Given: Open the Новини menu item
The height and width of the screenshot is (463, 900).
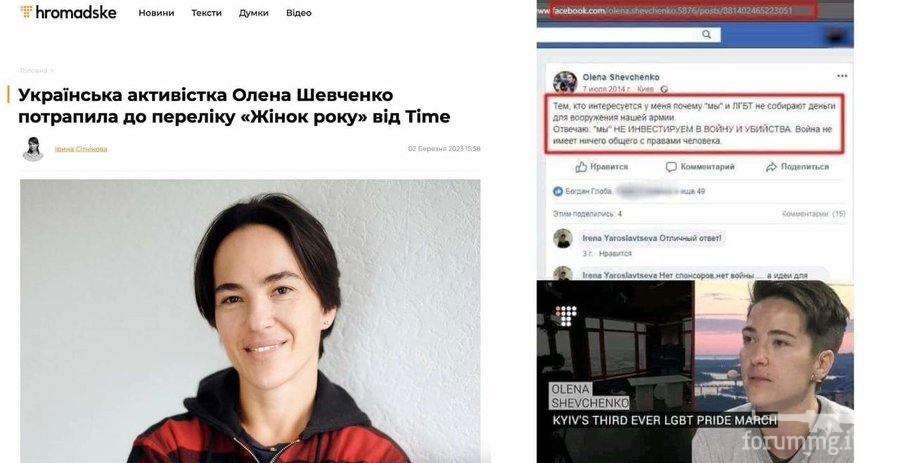Looking at the screenshot, I should point(156,13).
